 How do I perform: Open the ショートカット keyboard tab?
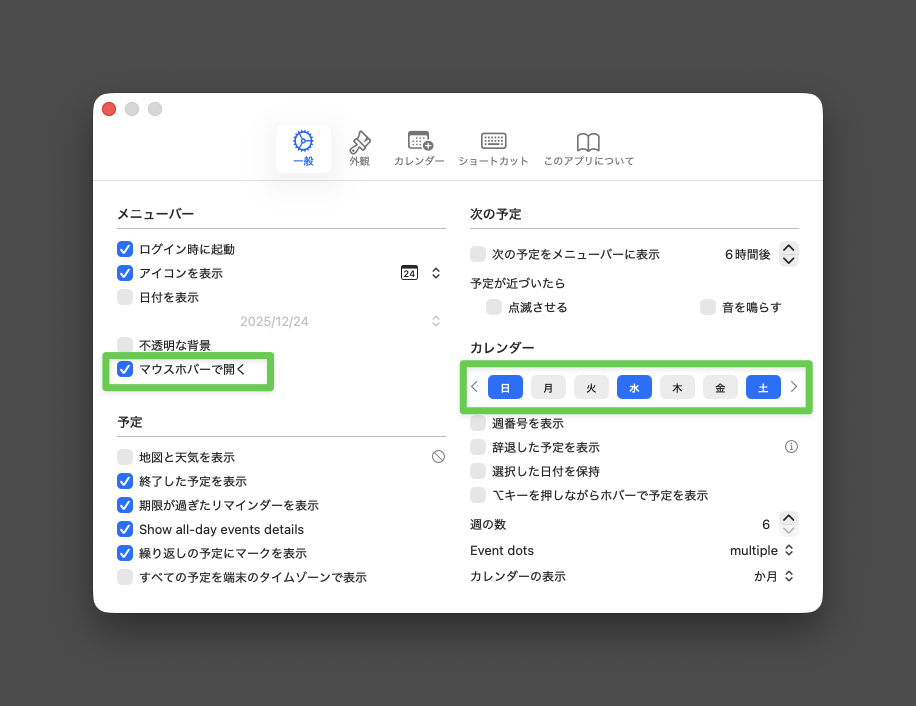(x=493, y=148)
